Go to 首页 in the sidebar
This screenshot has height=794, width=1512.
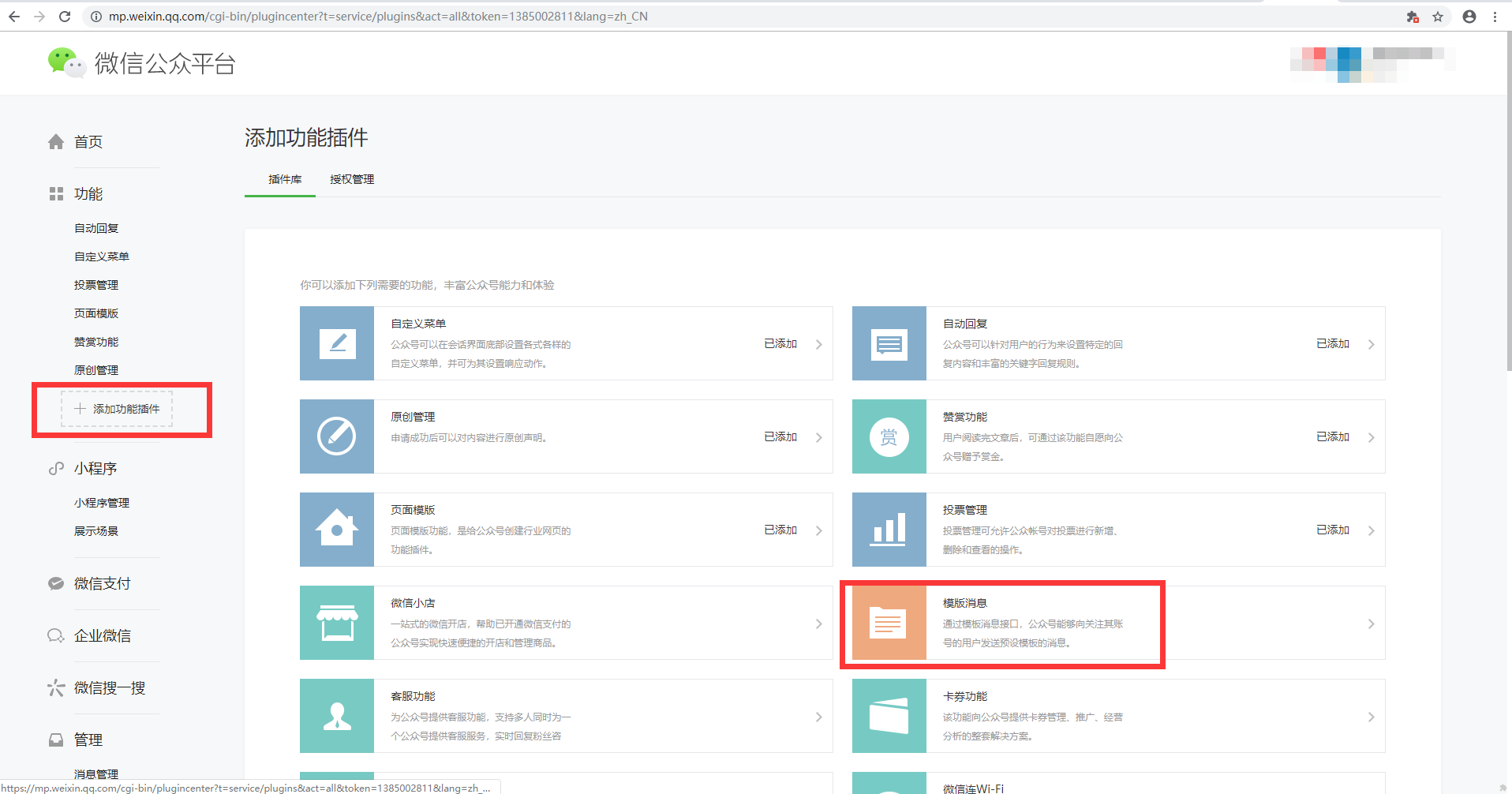[88, 142]
